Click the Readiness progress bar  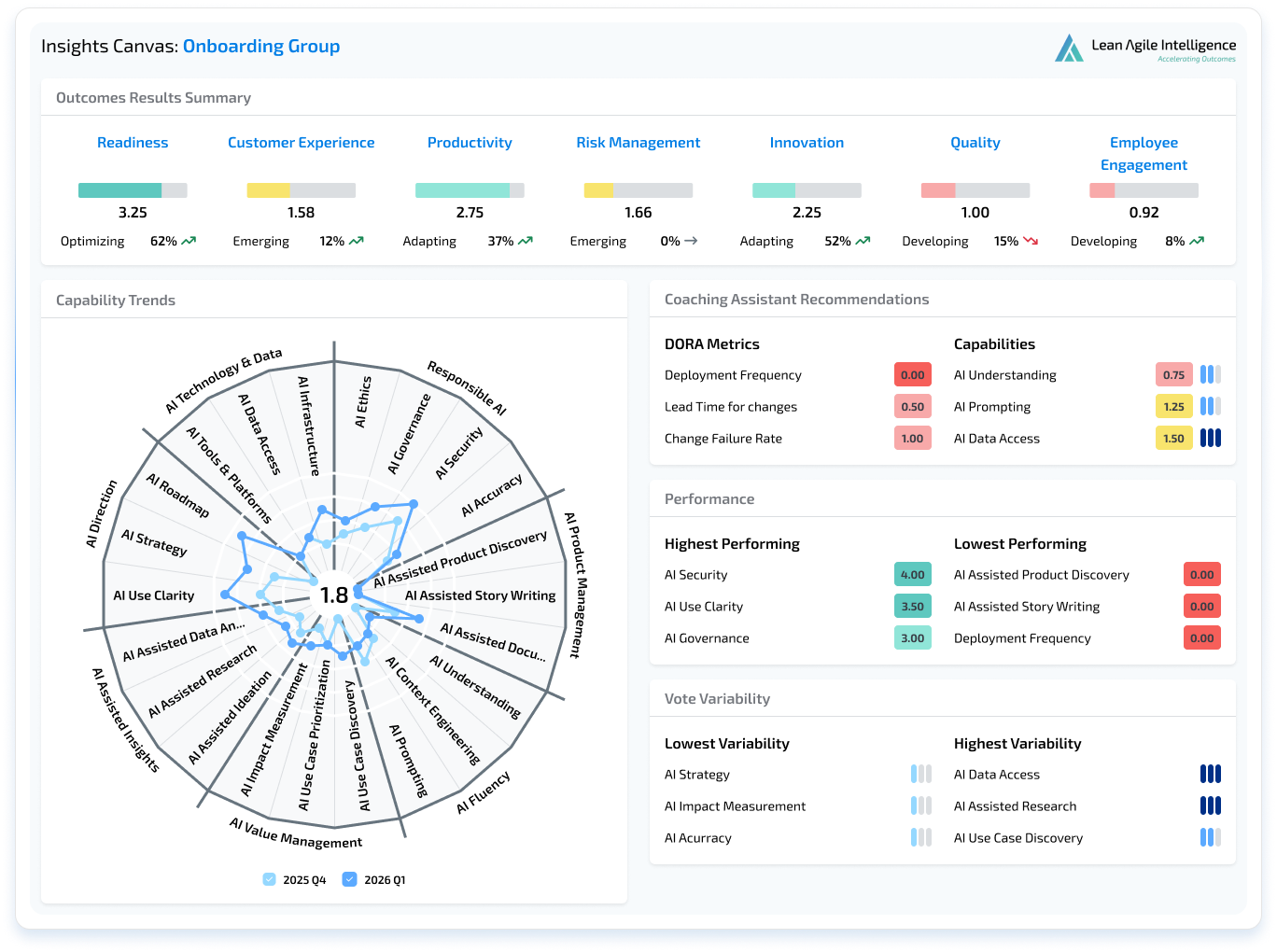133,189
